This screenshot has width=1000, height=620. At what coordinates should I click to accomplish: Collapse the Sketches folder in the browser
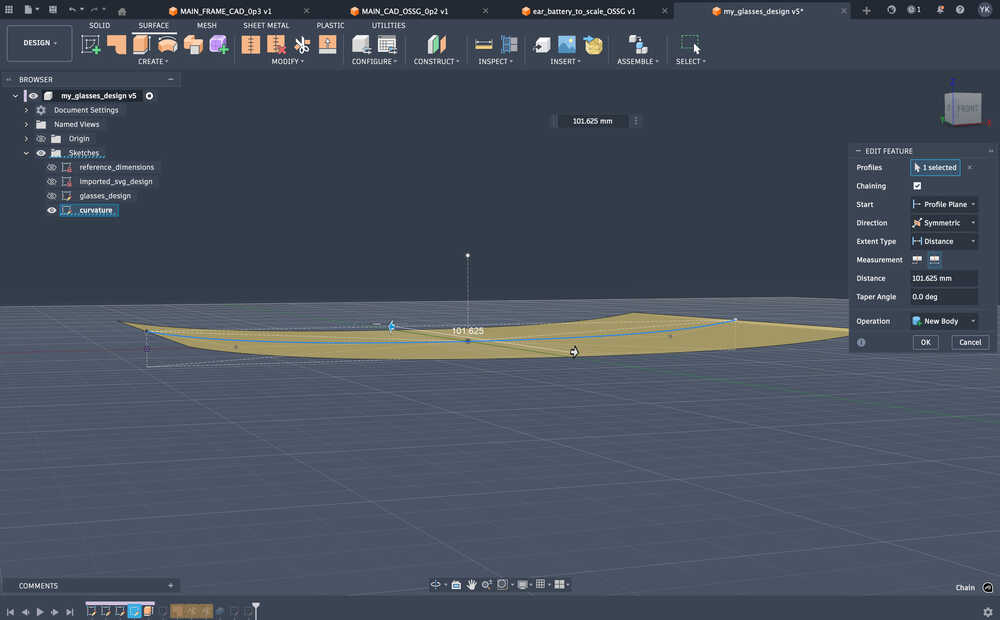[26, 152]
